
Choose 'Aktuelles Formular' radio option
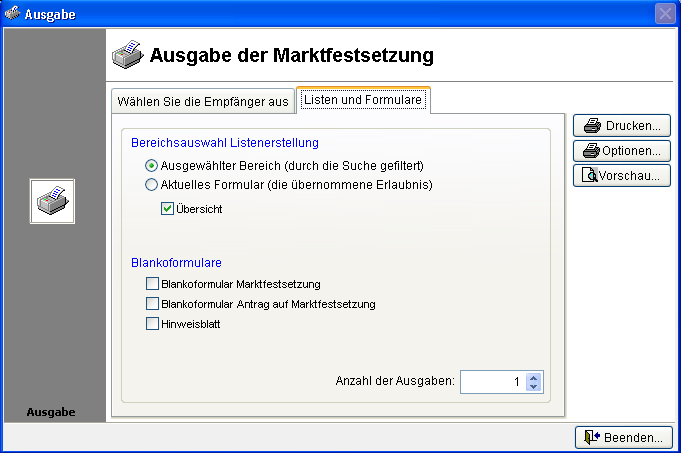click(x=152, y=184)
